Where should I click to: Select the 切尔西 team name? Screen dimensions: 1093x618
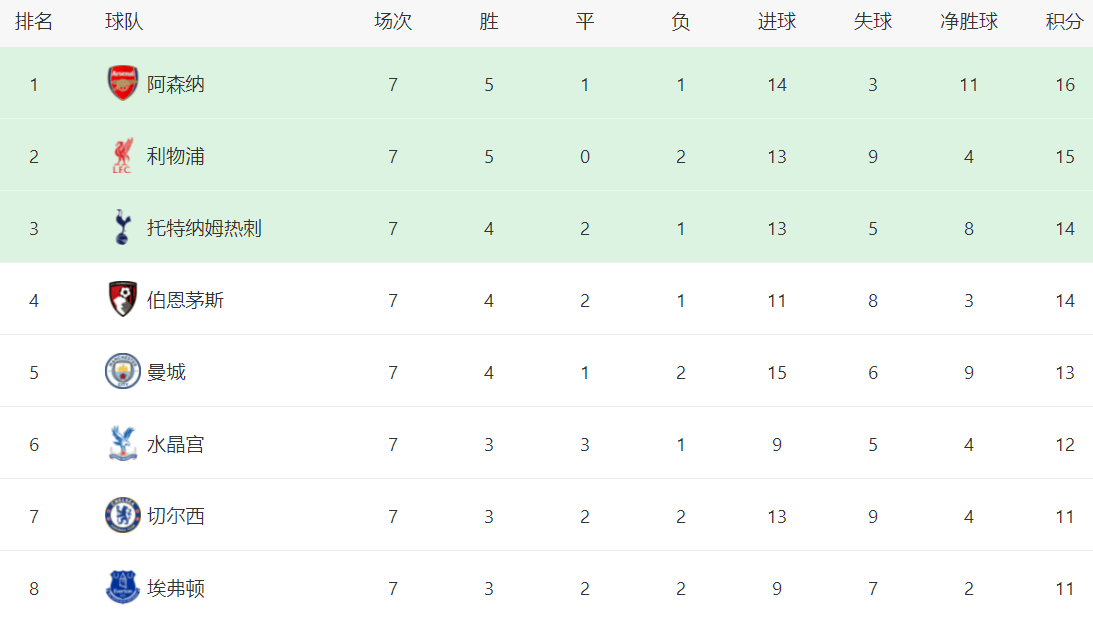176,516
